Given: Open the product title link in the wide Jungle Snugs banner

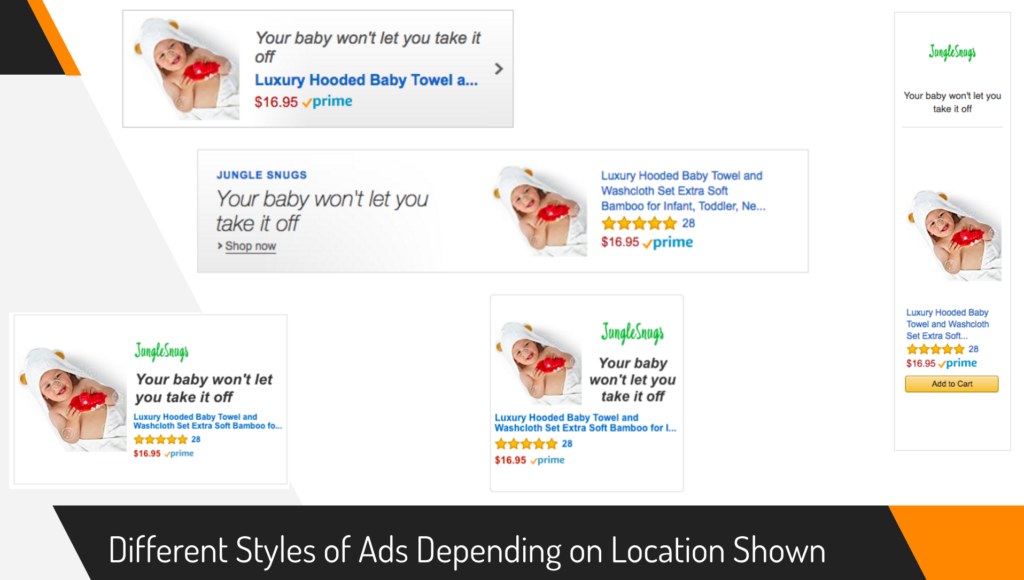Looking at the screenshot, I should tap(682, 191).
